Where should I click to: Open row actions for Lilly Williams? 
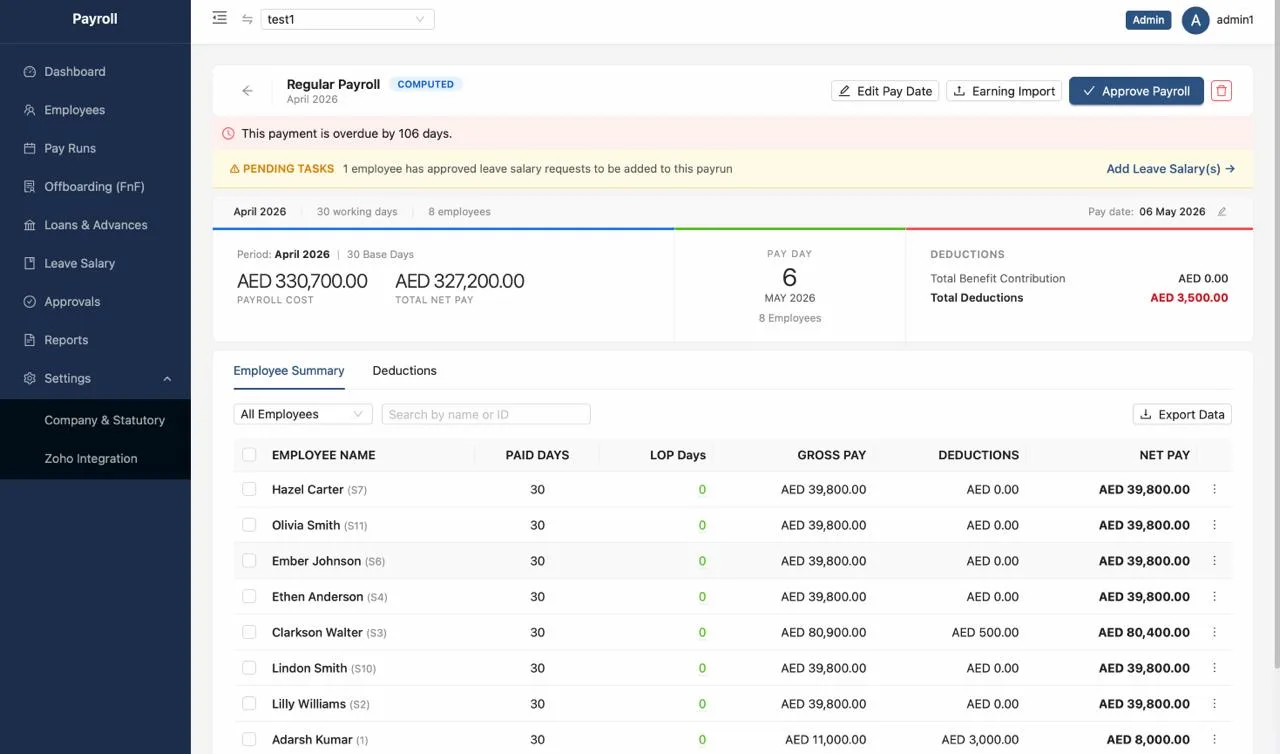pyautogui.click(x=1215, y=704)
